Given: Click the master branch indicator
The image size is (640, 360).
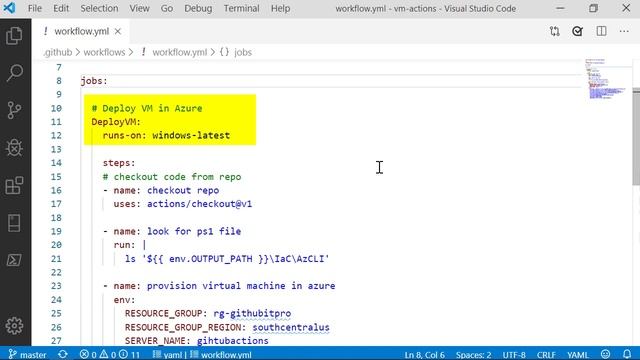Looking at the screenshot, I should pyautogui.click(x=27, y=355).
